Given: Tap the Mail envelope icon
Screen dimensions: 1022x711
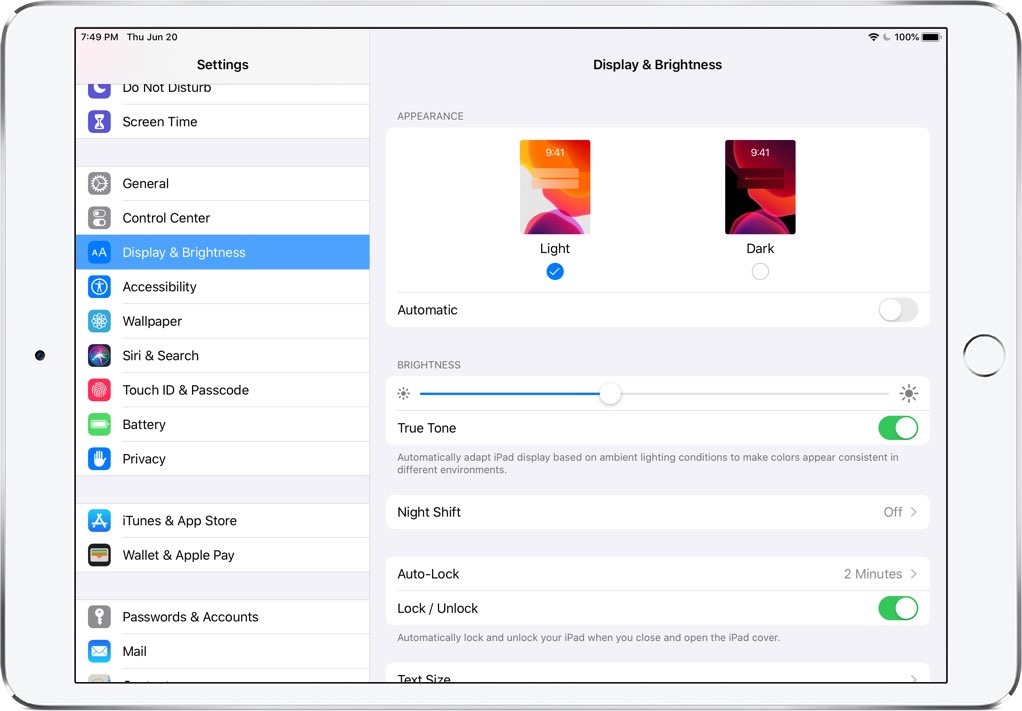Looking at the screenshot, I should [99, 651].
